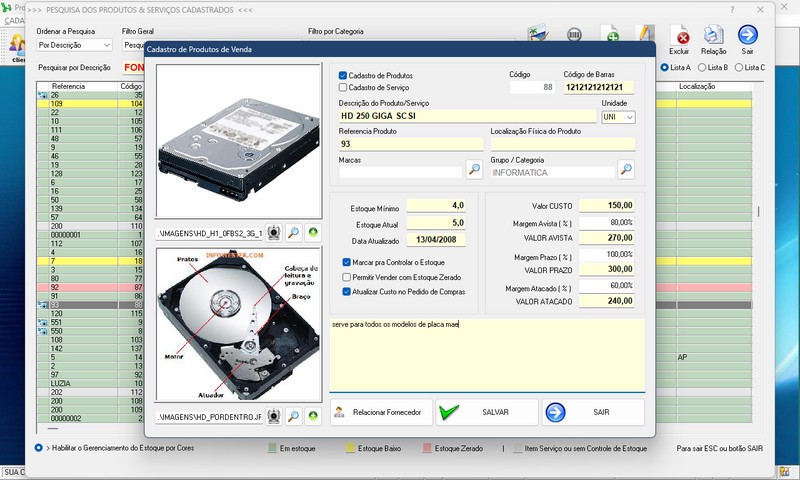
Task: Click the green arrow icon beside first image path
Action: [313, 233]
